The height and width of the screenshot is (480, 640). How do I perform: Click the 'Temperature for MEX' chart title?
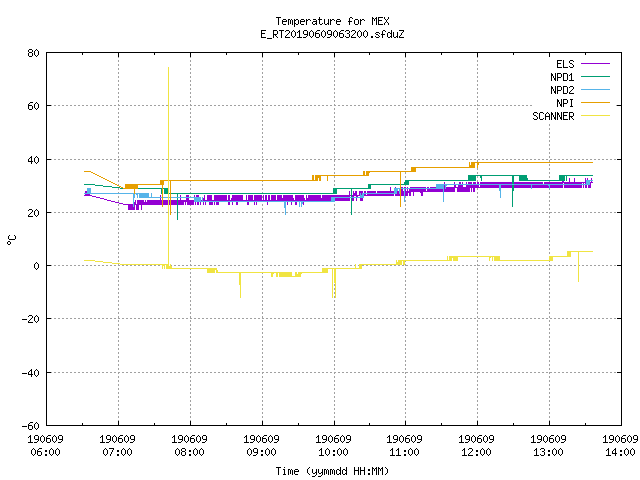(x=332, y=21)
